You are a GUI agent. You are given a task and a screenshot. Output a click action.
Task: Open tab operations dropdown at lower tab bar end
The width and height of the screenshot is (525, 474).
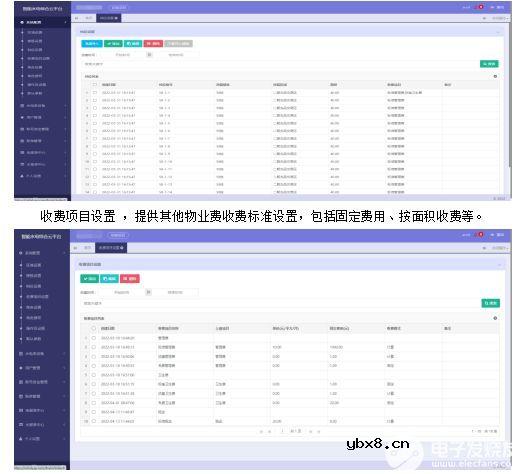coord(500,248)
